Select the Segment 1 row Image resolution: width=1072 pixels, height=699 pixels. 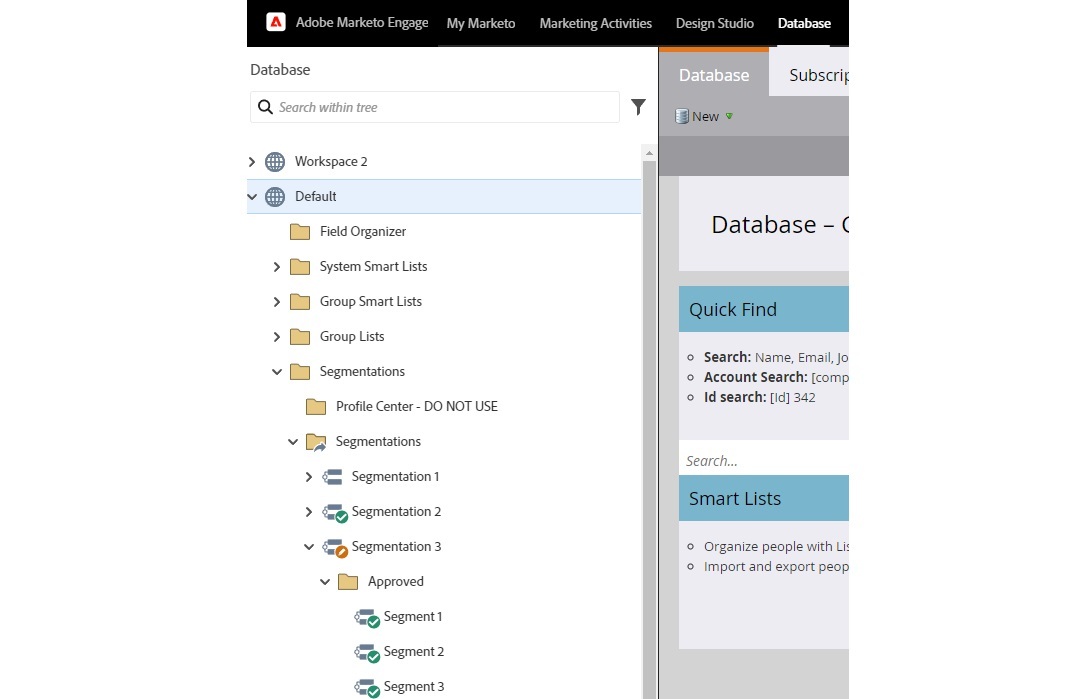[413, 617]
